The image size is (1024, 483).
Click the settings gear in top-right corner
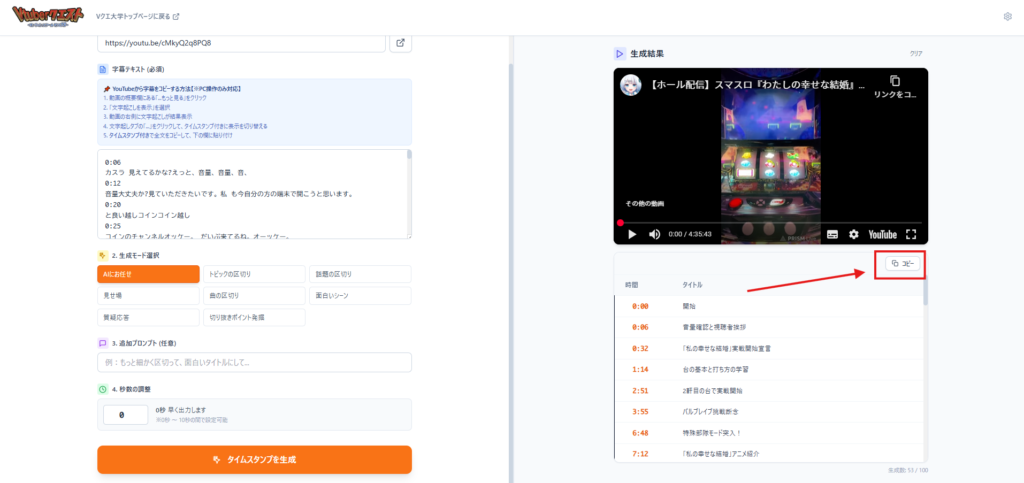(1007, 17)
